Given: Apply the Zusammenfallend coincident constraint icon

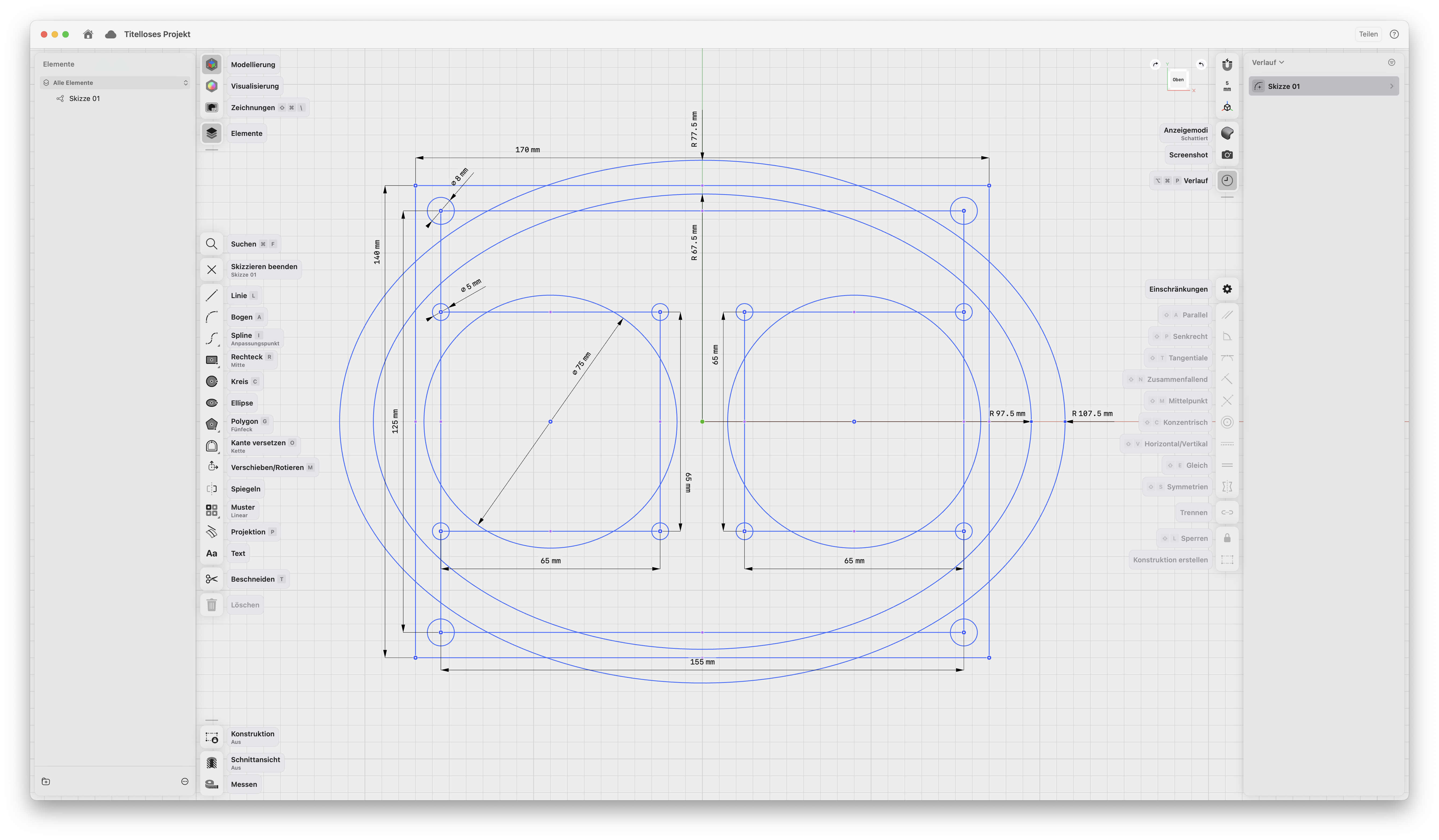Looking at the screenshot, I should (1226, 379).
